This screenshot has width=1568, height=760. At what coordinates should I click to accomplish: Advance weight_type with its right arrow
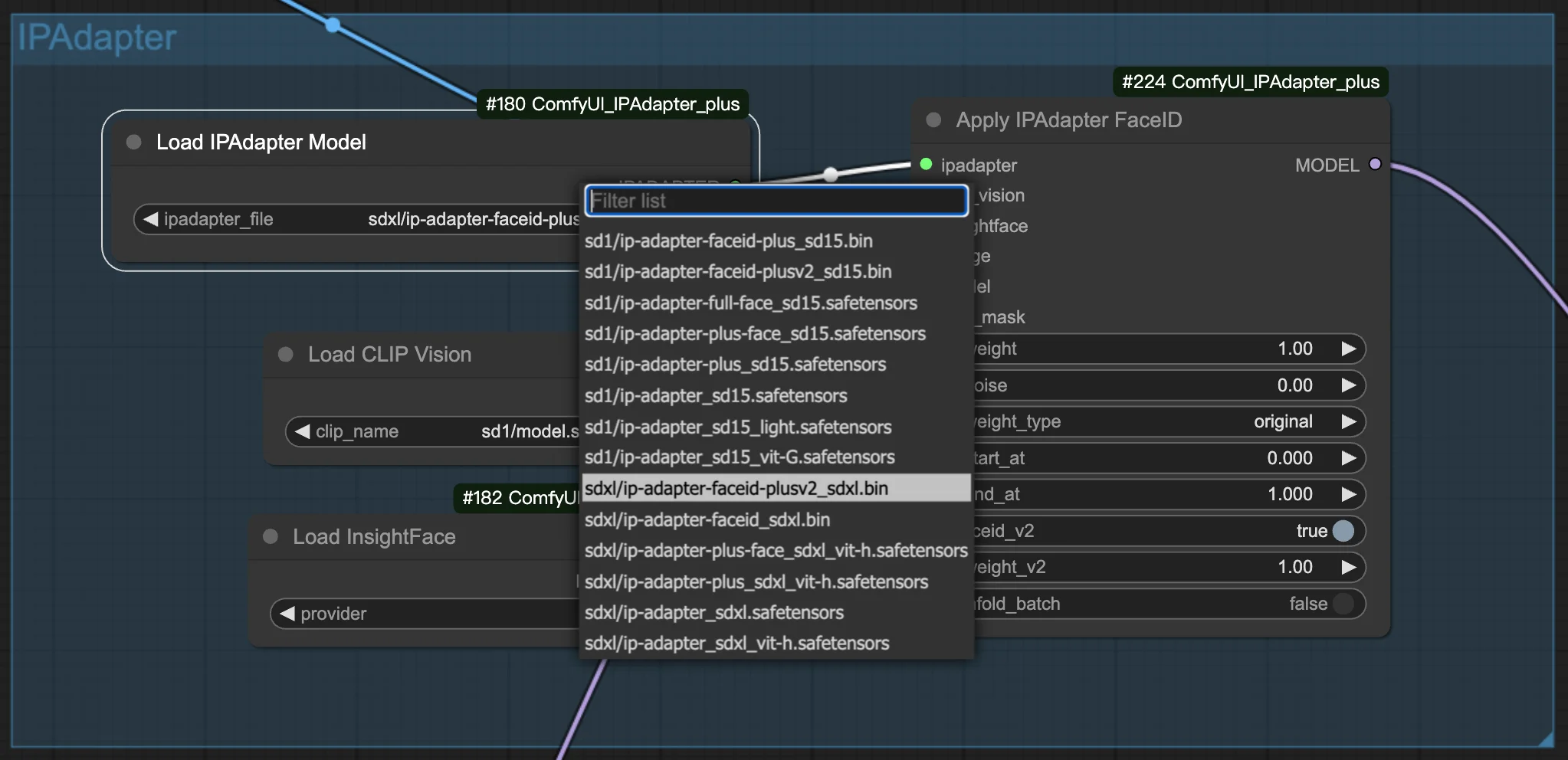coord(1349,421)
